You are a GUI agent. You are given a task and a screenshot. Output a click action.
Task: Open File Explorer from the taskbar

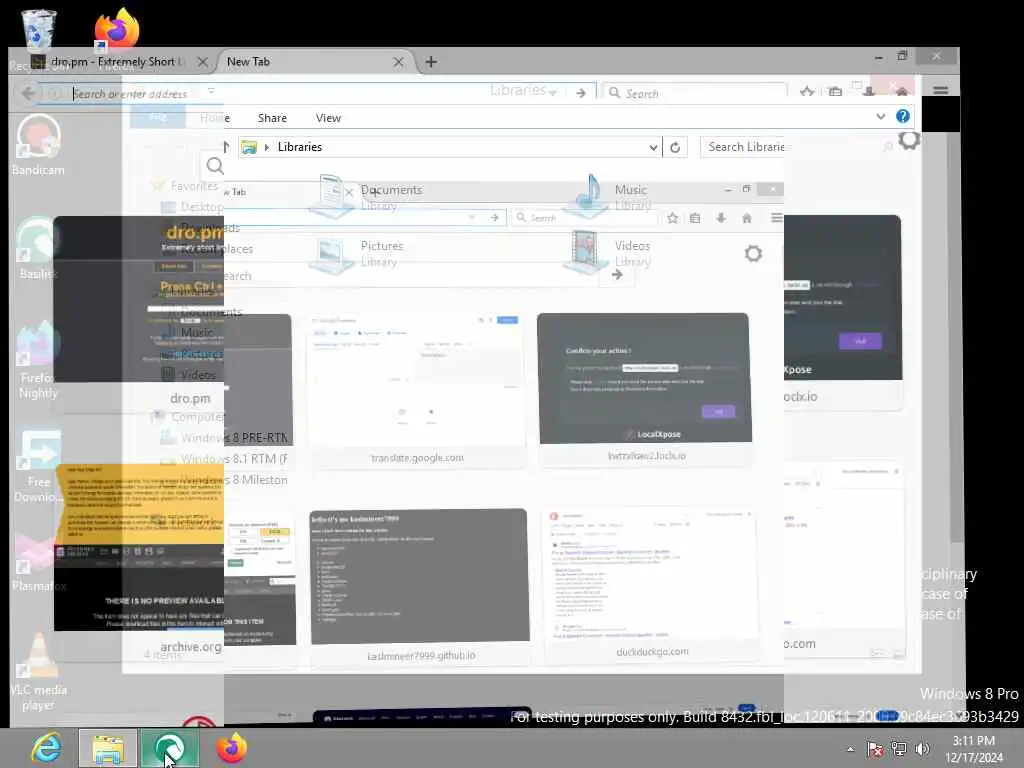coord(108,748)
